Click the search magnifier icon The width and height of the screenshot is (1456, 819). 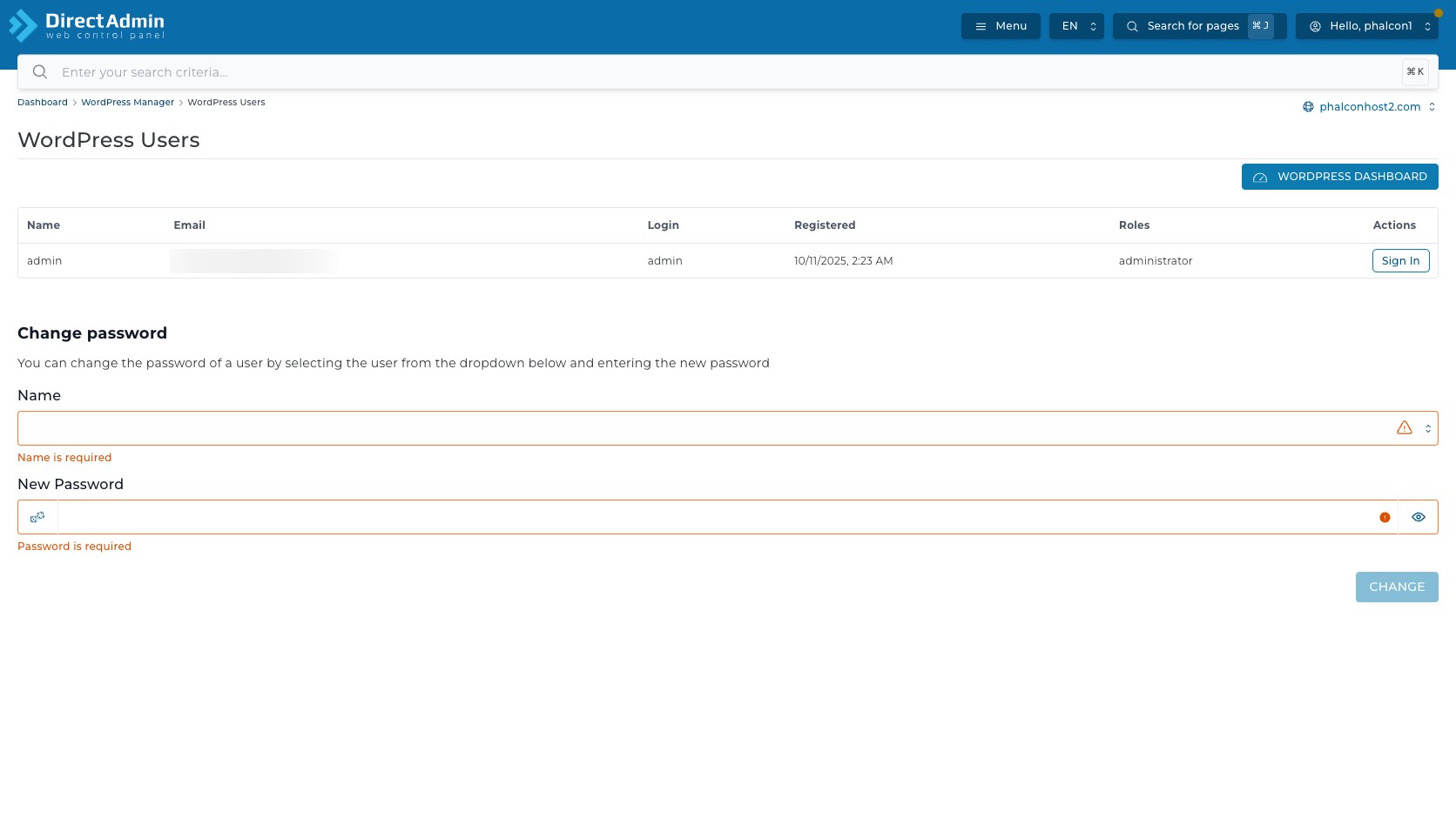[x=40, y=72]
